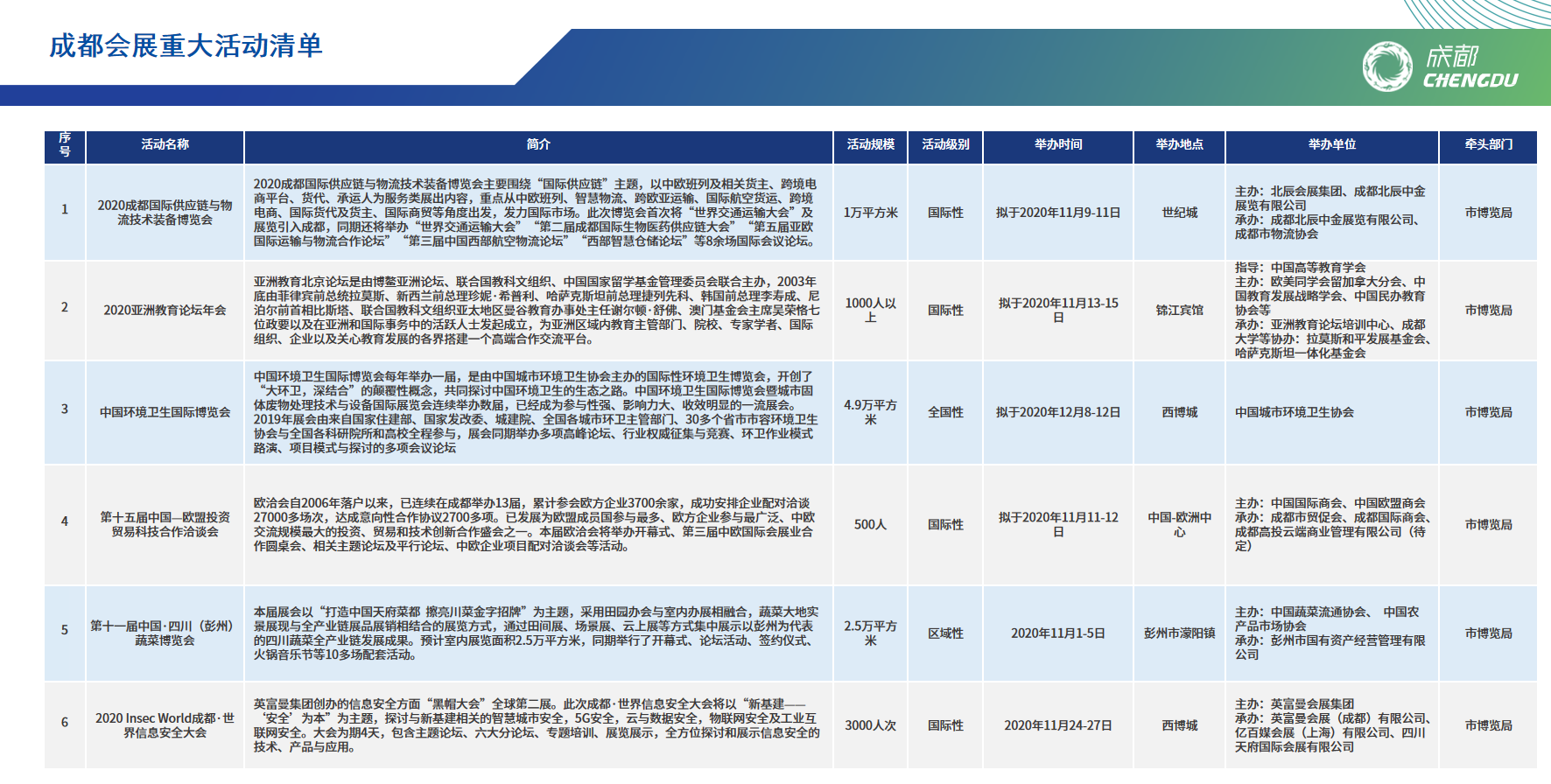Select the 3000人次 scale cell

tap(871, 725)
